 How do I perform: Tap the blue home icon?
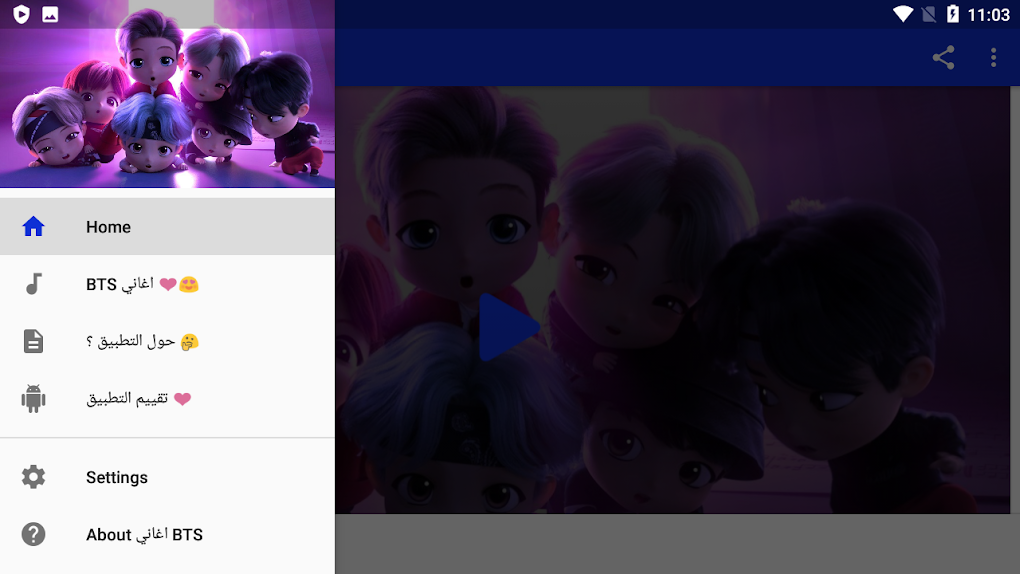33,226
